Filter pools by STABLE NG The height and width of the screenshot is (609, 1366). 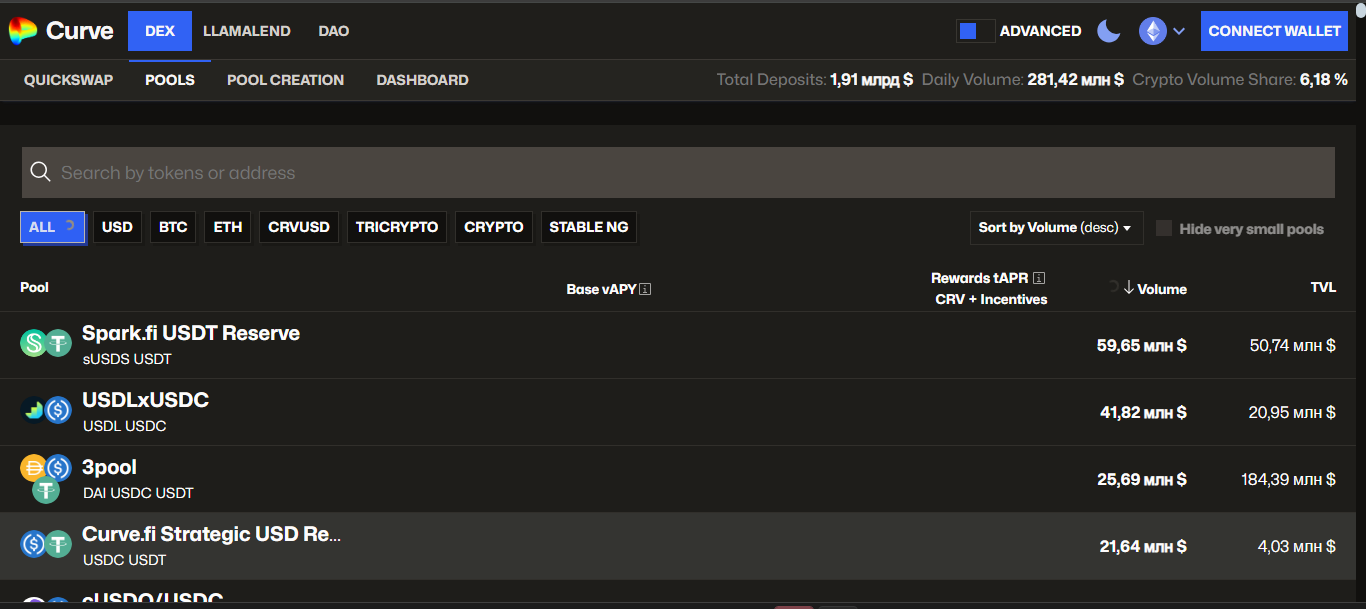[x=589, y=227]
